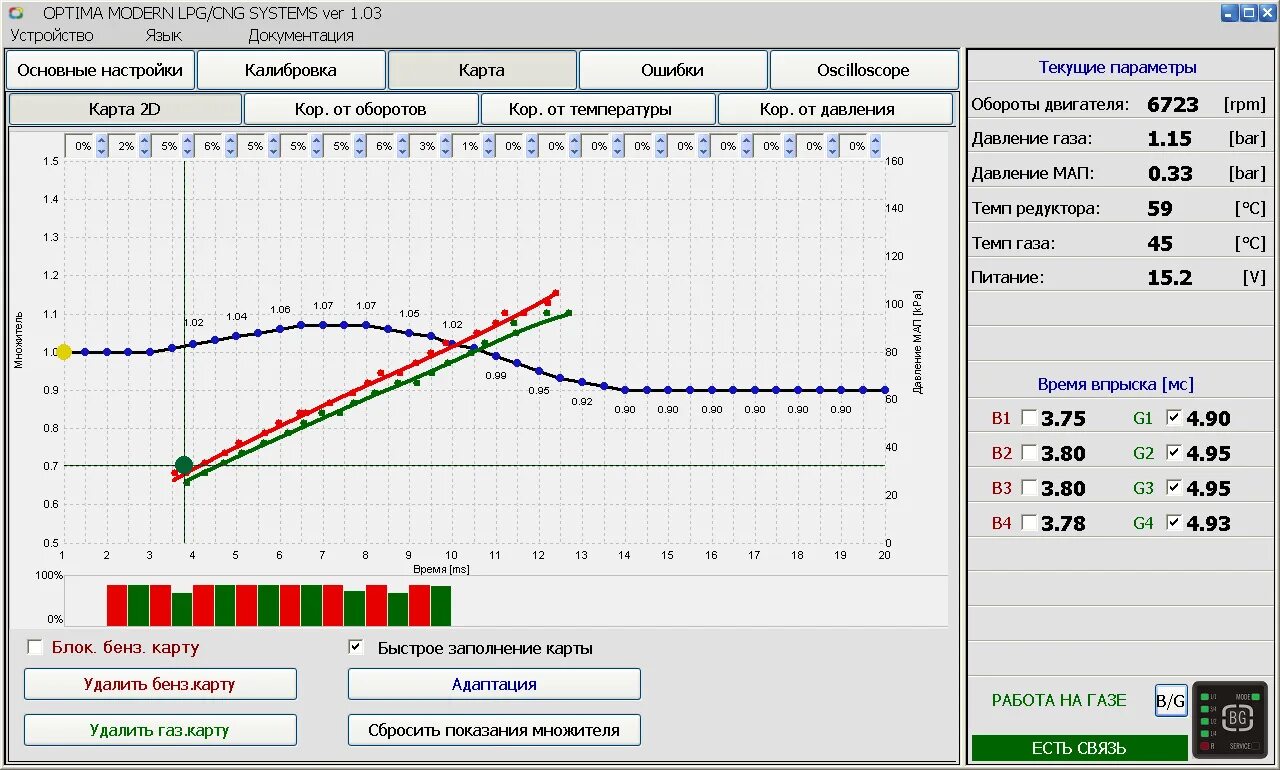This screenshot has width=1280, height=770.
Task: Click the spinner arrows beside the 3% field
Action: (x=446, y=146)
